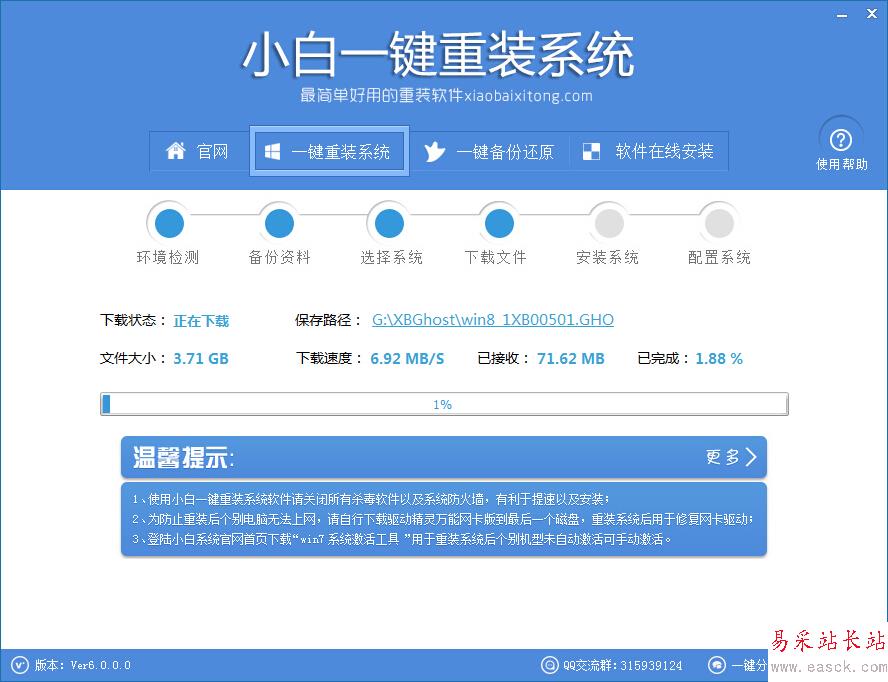
Task: Click the 3.71 GB file size value
Action: point(201,359)
